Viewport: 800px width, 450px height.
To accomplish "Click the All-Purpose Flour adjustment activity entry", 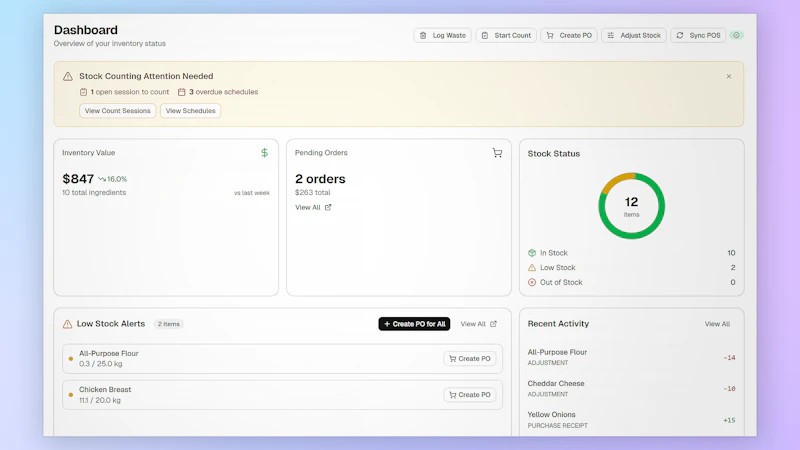I will pyautogui.click(x=632, y=357).
